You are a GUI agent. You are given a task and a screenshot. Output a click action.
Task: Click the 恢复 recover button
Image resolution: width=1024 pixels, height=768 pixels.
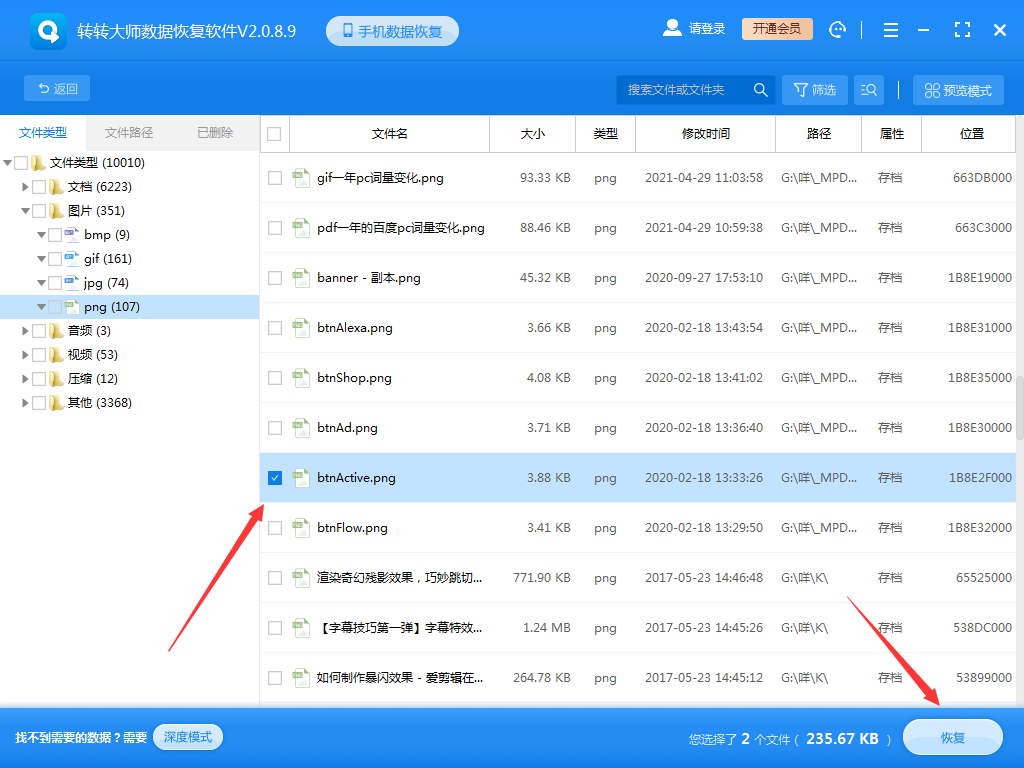click(952, 737)
